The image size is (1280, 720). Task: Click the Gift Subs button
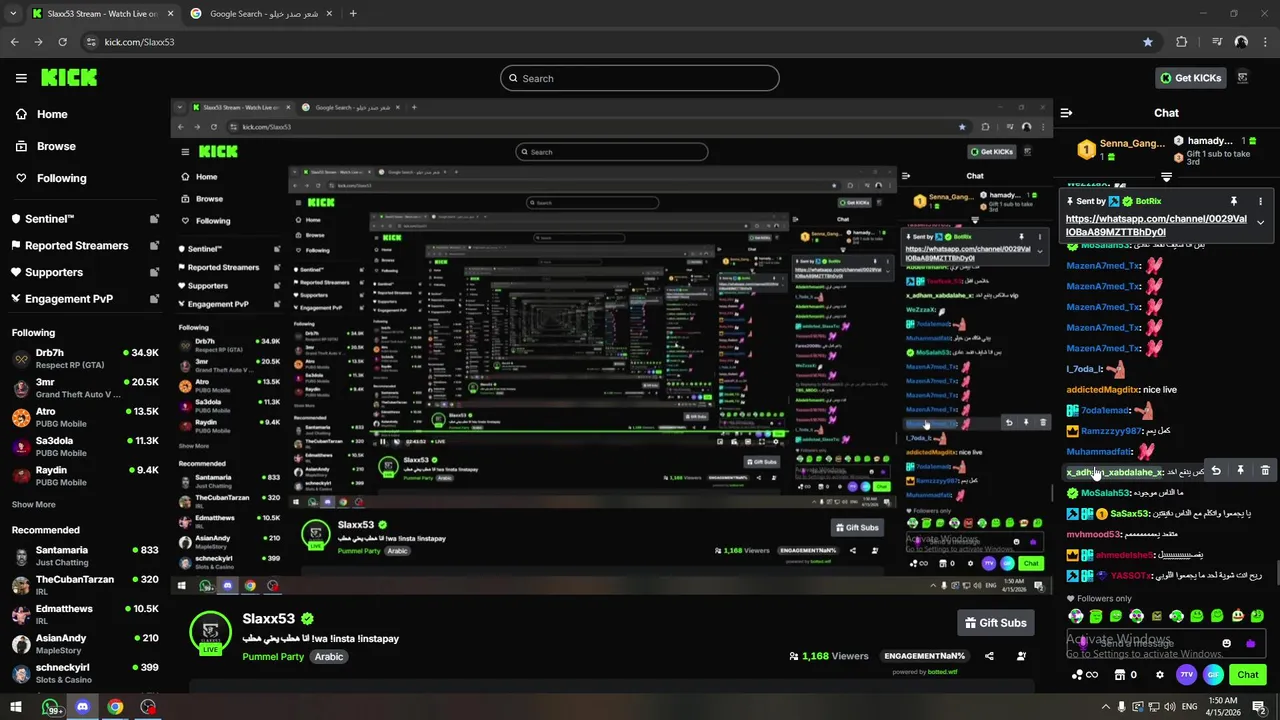pos(995,623)
